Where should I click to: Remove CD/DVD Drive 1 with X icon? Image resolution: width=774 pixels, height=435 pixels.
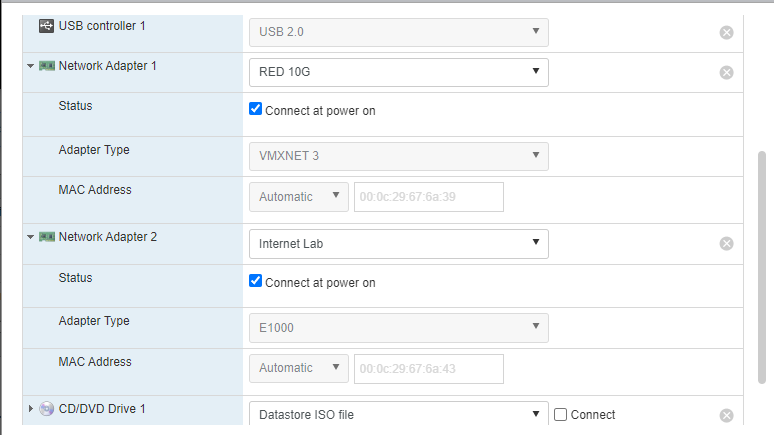coord(727,415)
